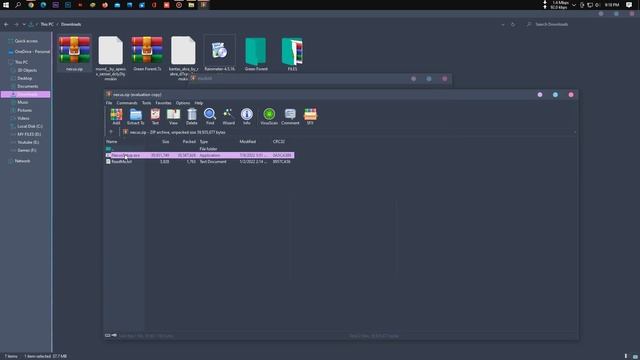The image size is (640, 360).
Task: Select the parent folder '..' row
Action: pos(199,149)
